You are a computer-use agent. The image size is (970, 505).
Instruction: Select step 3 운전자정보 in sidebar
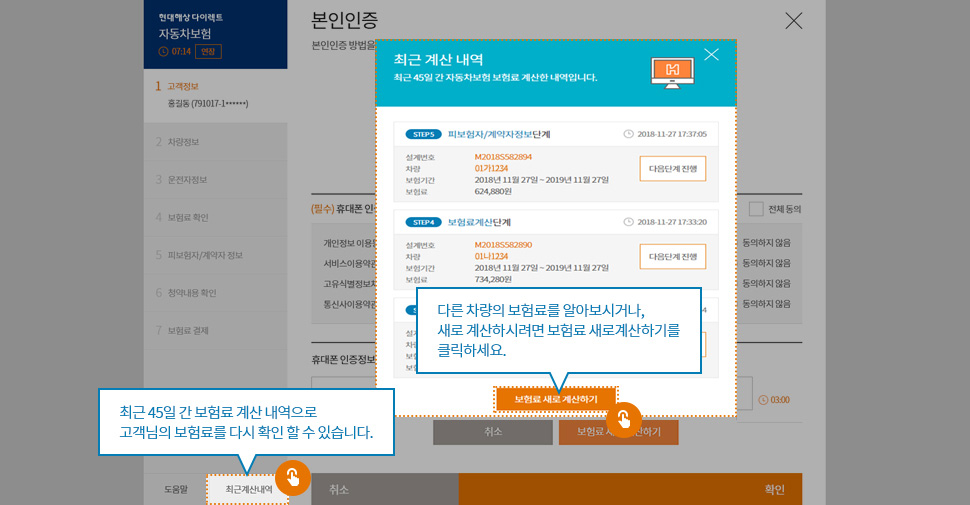215,179
